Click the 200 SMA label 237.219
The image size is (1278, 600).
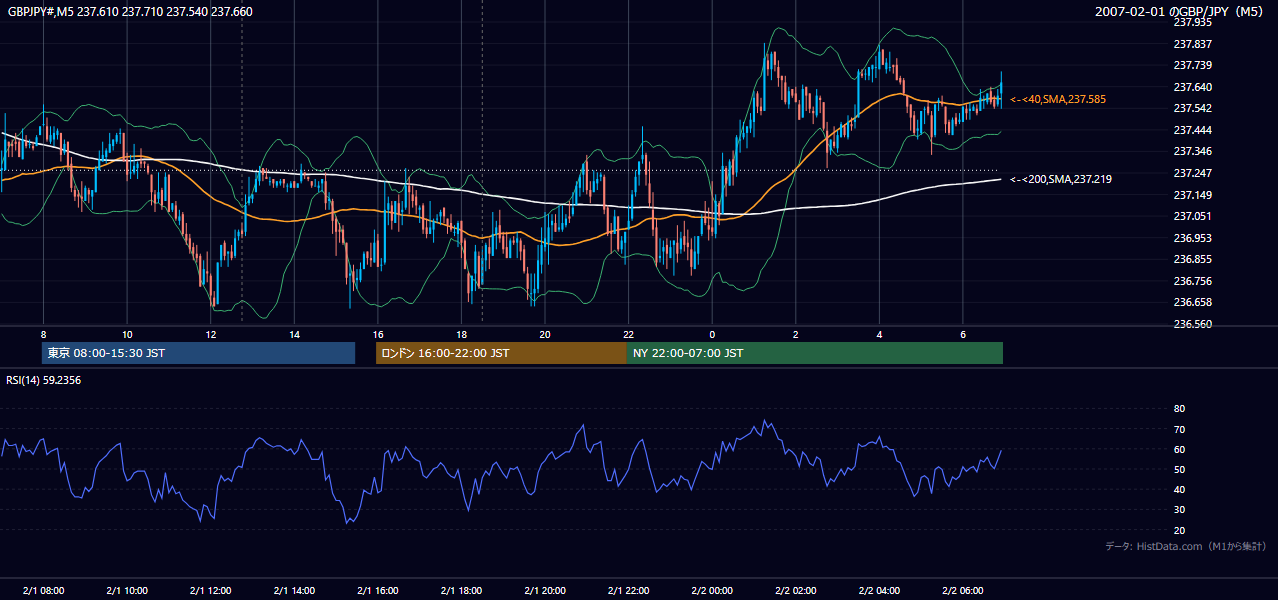coord(1060,180)
